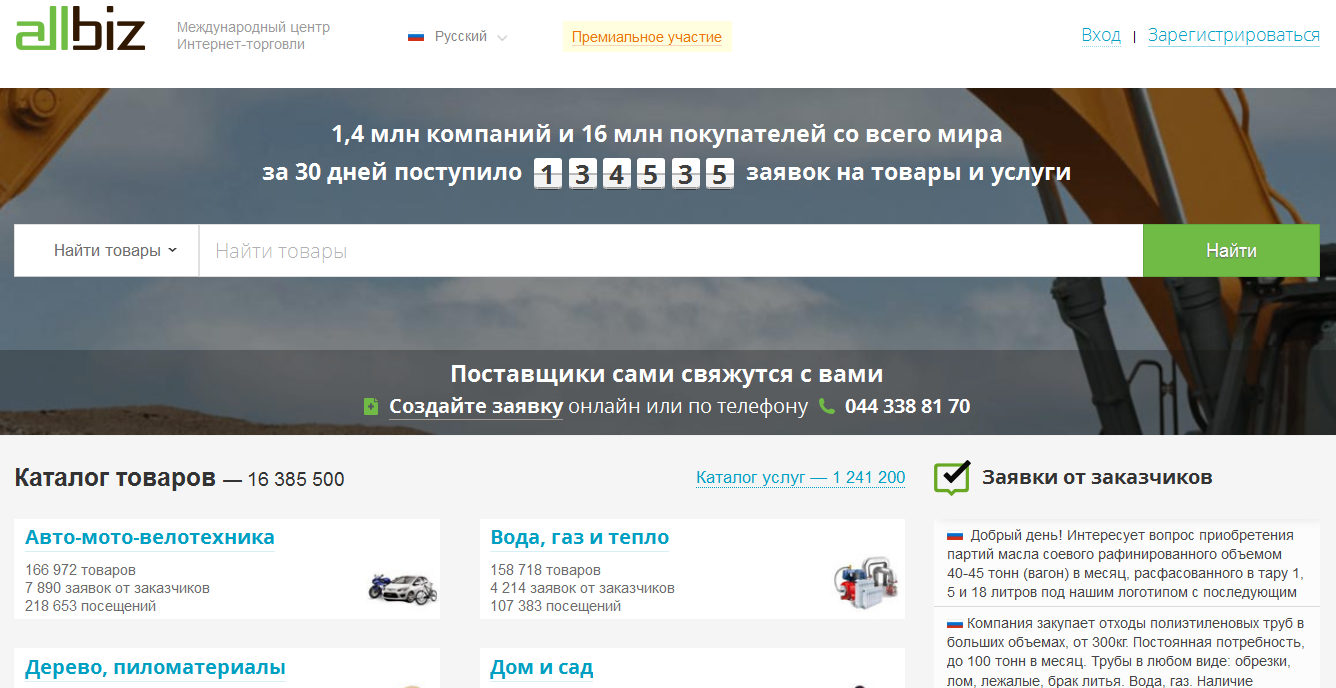Image resolution: width=1336 pixels, height=688 pixels.
Task: Click the Russian flag icon beside the language selector
Action: click(x=417, y=35)
